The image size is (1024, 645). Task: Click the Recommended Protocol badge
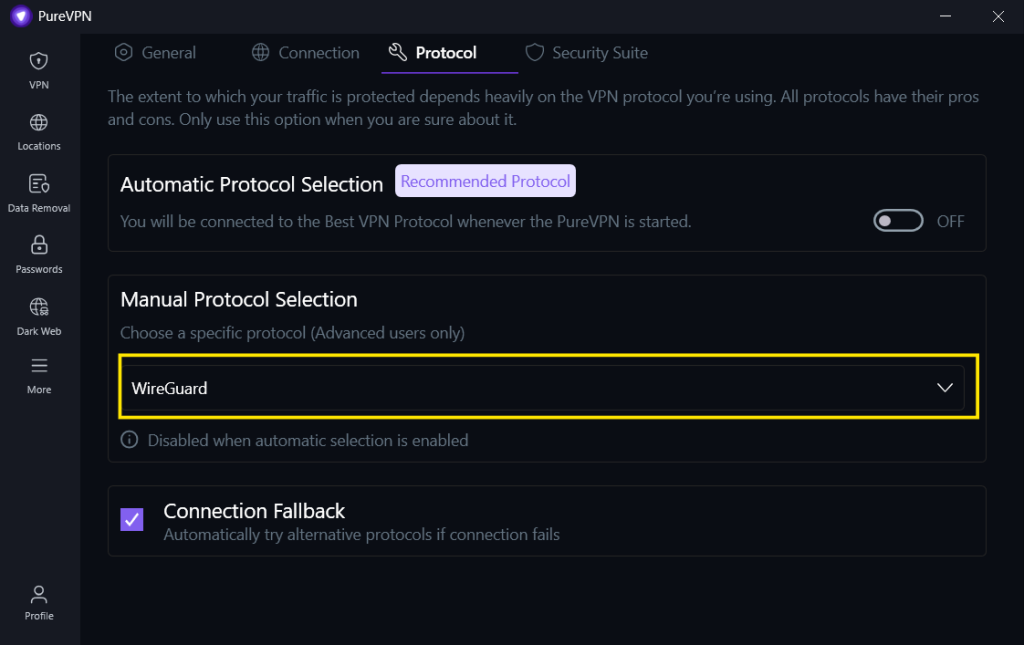click(x=485, y=181)
